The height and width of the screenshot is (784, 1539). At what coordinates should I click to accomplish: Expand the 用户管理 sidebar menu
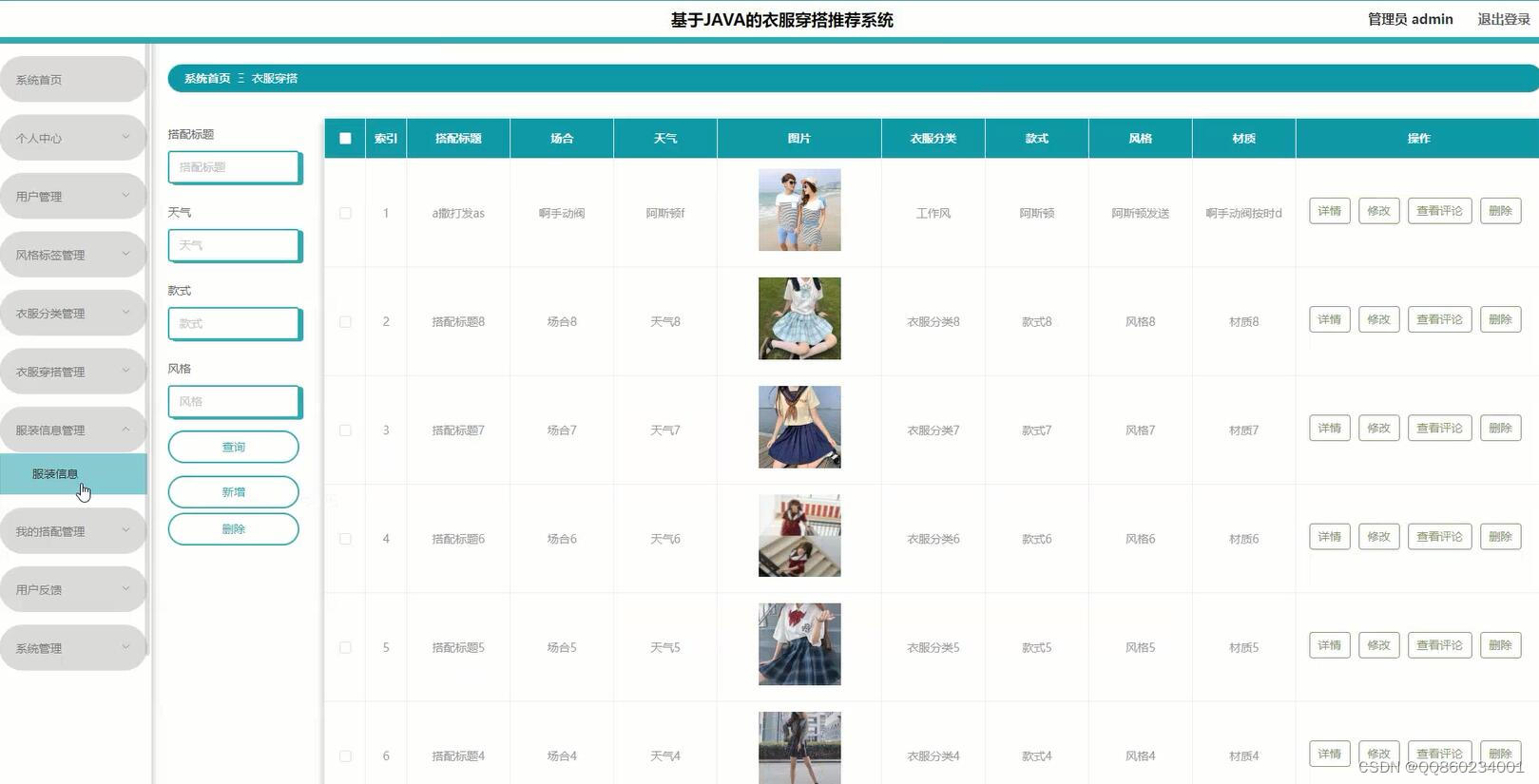point(73,197)
